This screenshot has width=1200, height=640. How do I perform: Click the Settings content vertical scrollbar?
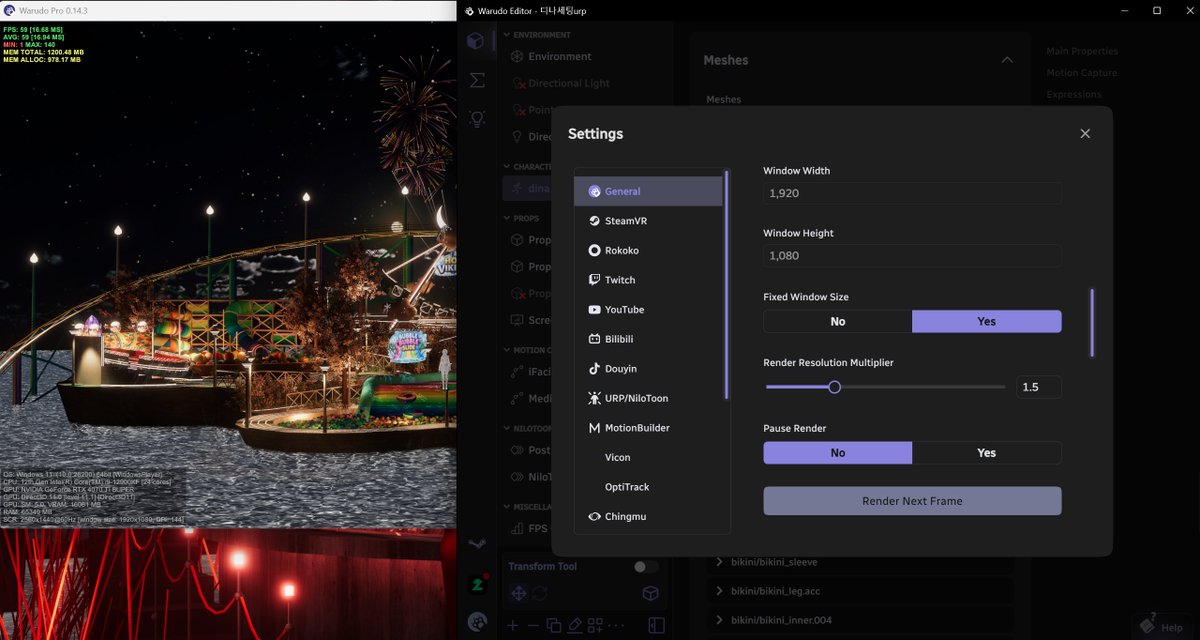(x=1092, y=323)
